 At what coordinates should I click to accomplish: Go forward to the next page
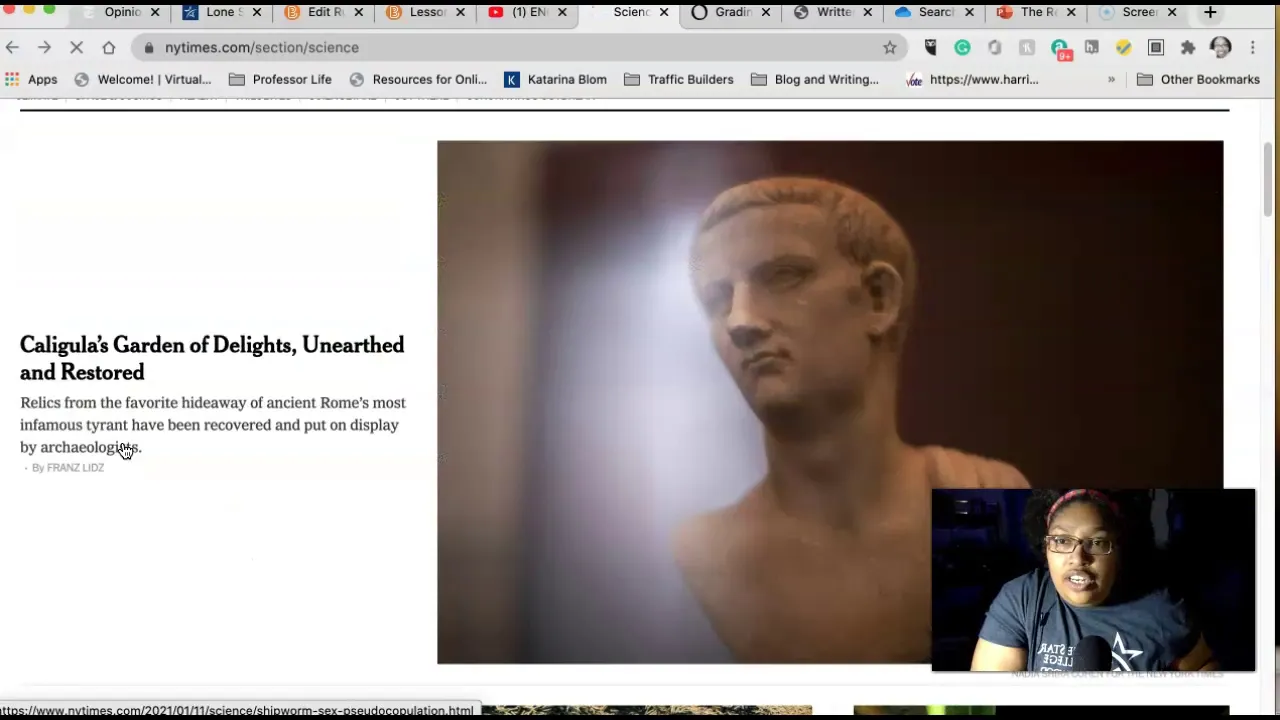pos(44,47)
